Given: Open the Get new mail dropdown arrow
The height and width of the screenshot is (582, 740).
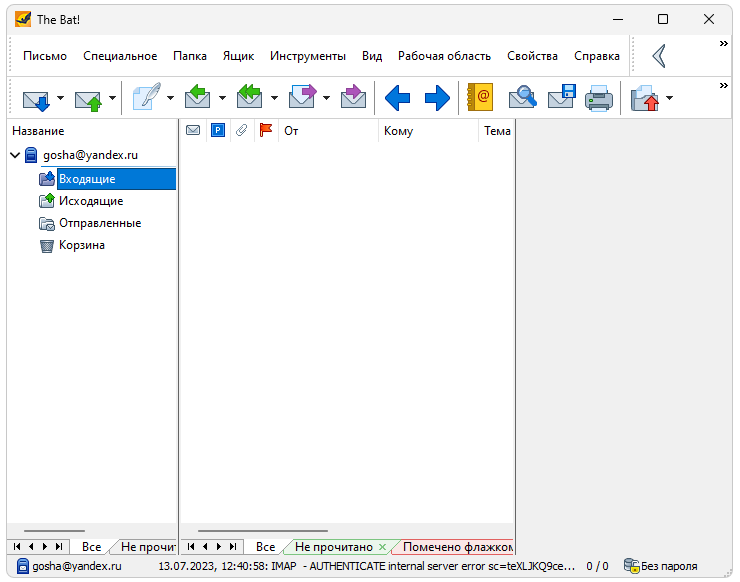Looking at the screenshot, I should 60,98.
